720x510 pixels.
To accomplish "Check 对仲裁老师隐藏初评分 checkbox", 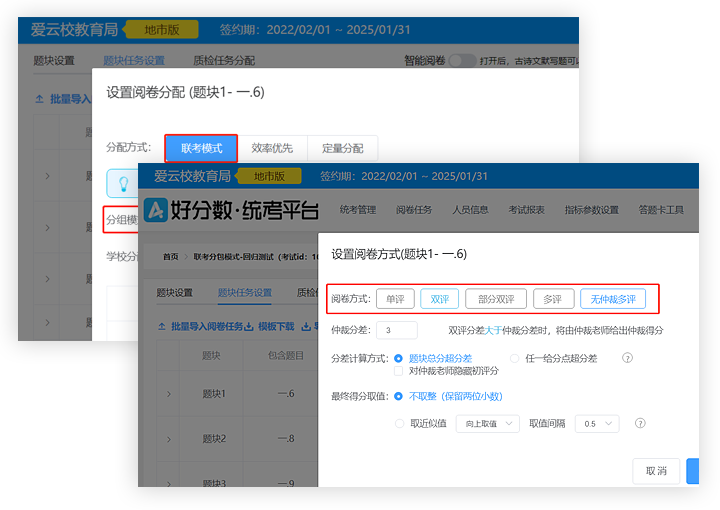I will pyautogui.click(x=399, y=371).
